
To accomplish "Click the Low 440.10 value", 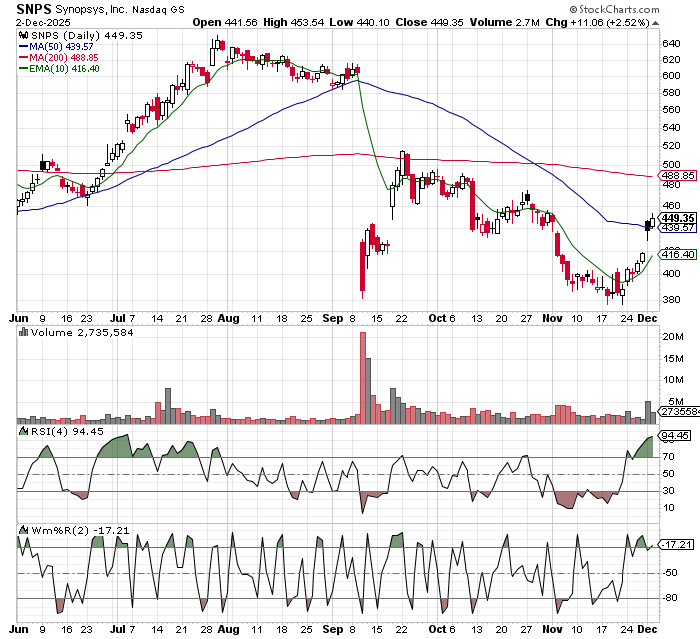I will (359, 22).
